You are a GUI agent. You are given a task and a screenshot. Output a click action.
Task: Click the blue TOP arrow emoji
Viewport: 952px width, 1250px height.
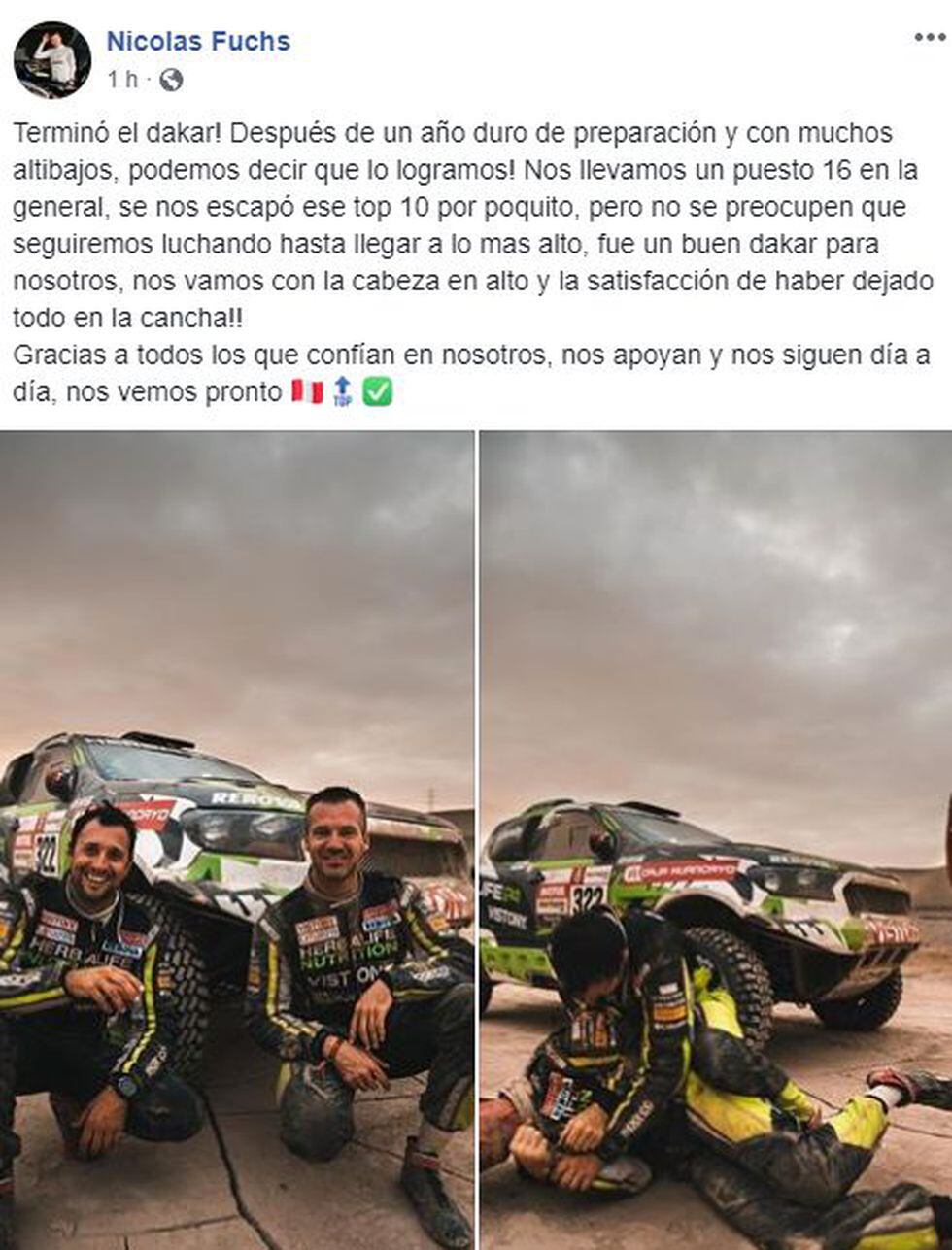[x=342, y=392]
